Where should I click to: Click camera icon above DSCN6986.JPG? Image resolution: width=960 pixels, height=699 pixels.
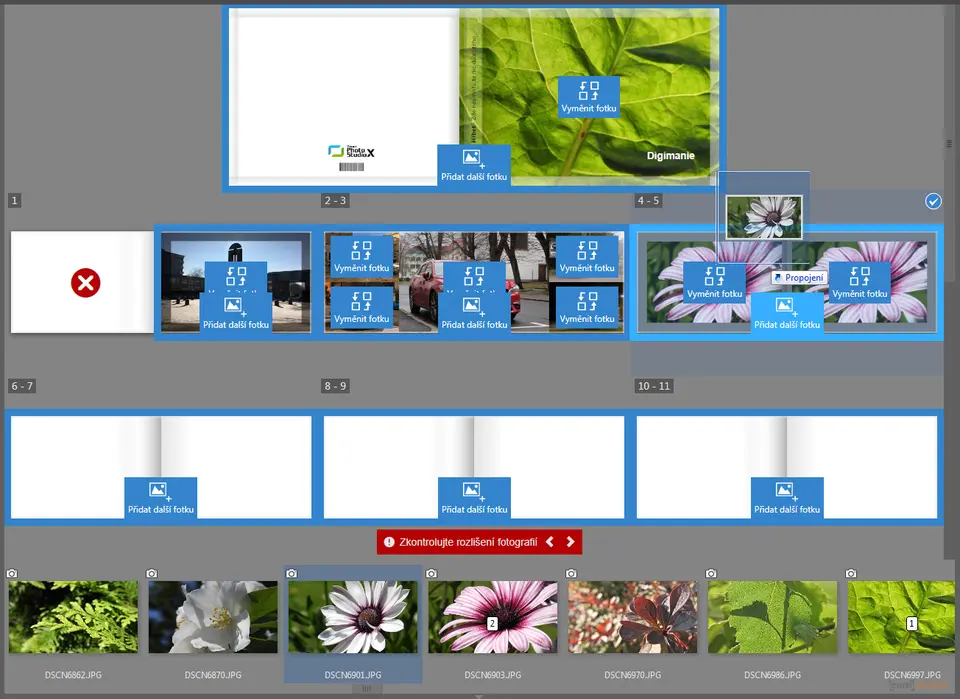coord(711,574)
